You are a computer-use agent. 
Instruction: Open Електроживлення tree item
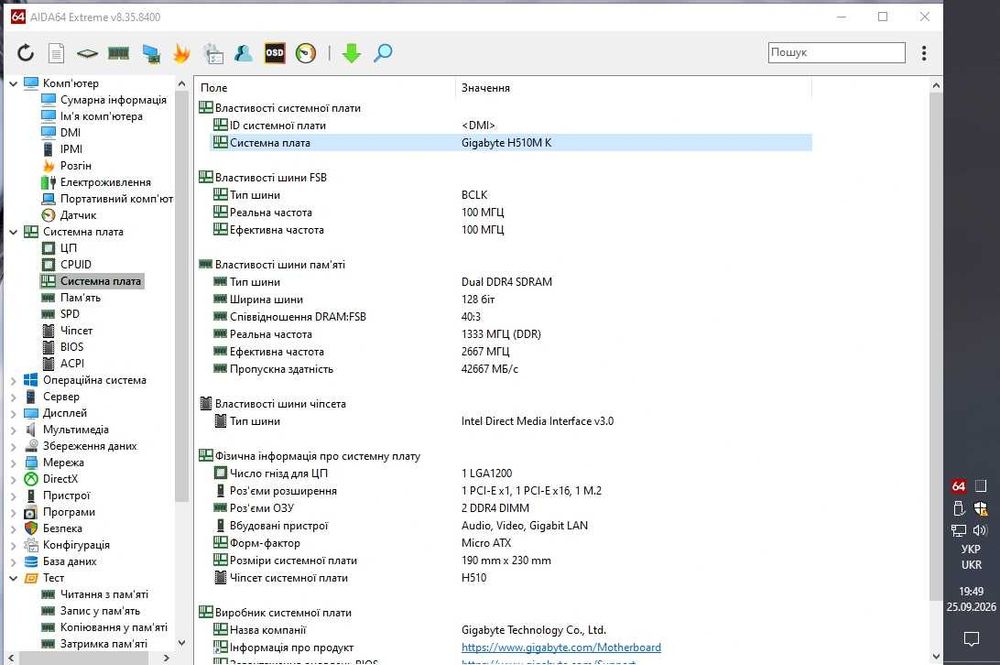(105, 182)
